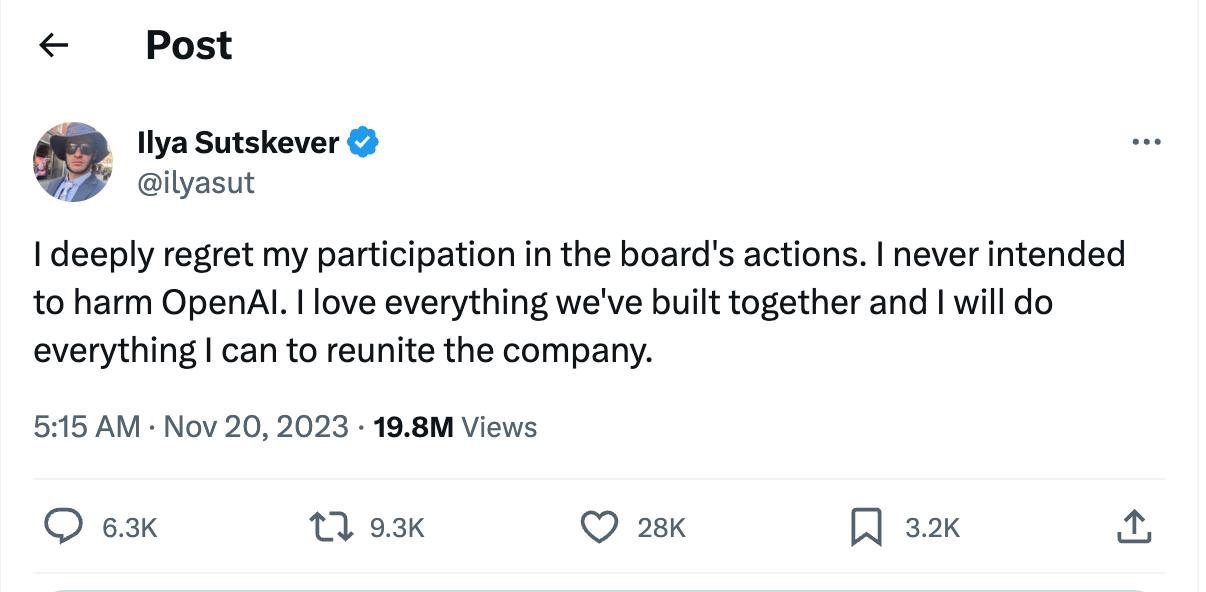Image resolution: width=1206 pixels, height=592 pixels.
Task: Bookmark the post with the bookmark icon
Action: tap(865, 527)
